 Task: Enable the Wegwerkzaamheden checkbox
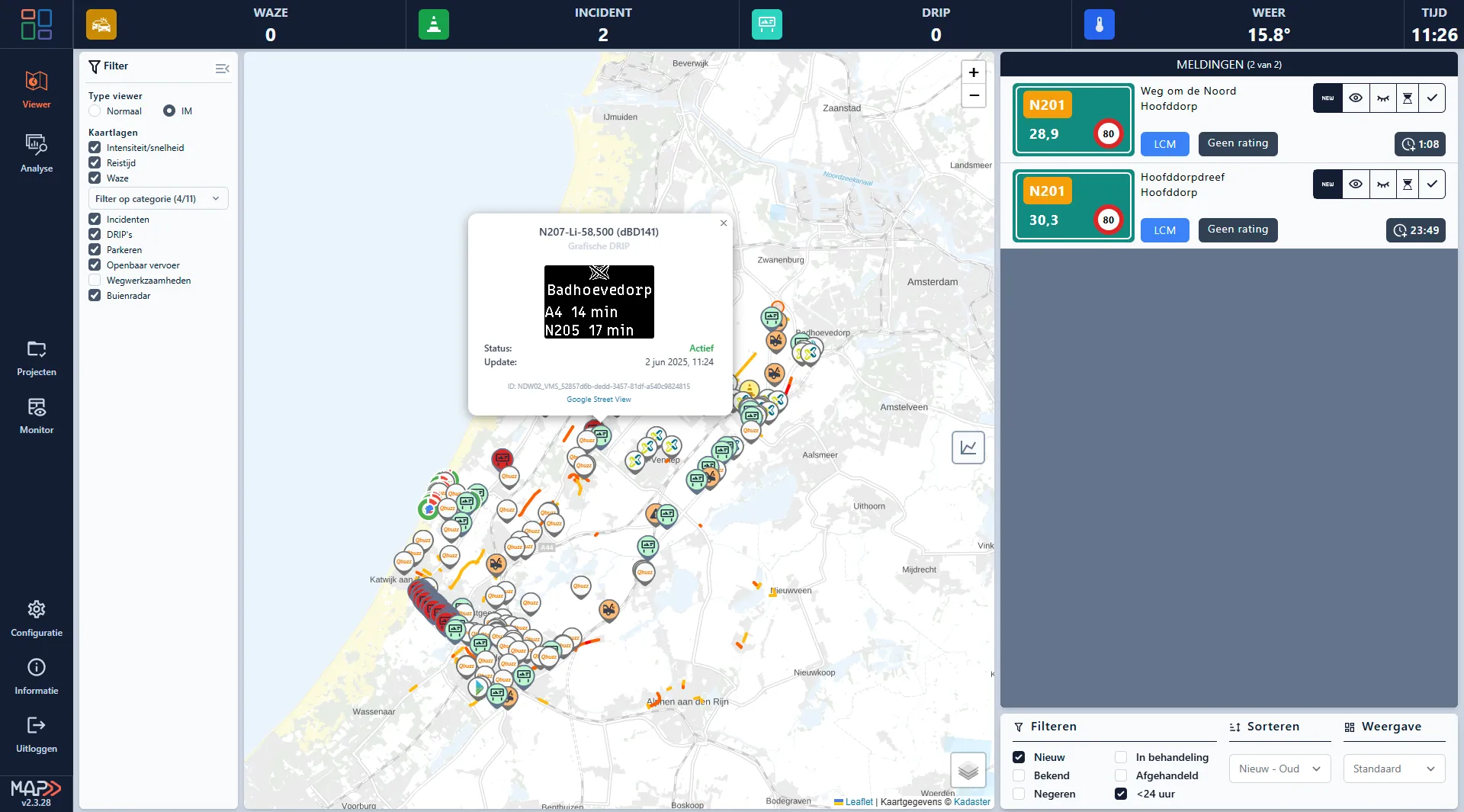coord(95,281)
